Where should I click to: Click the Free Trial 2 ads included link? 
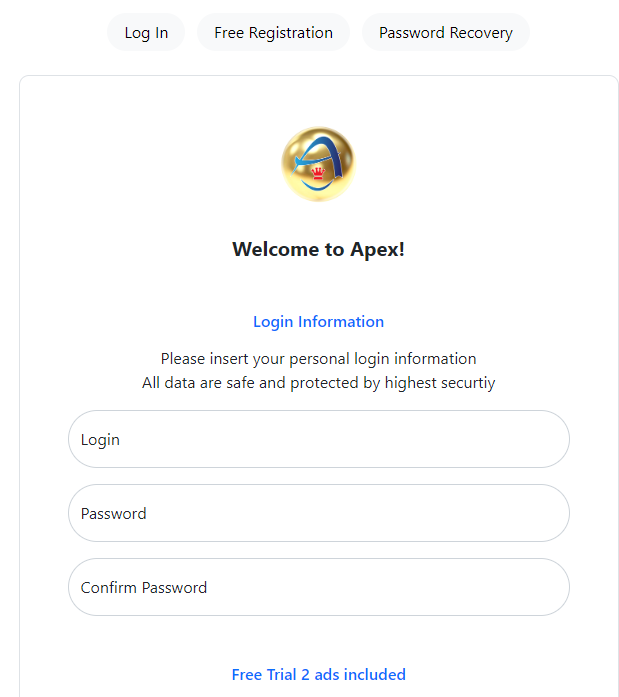(318, 674)
